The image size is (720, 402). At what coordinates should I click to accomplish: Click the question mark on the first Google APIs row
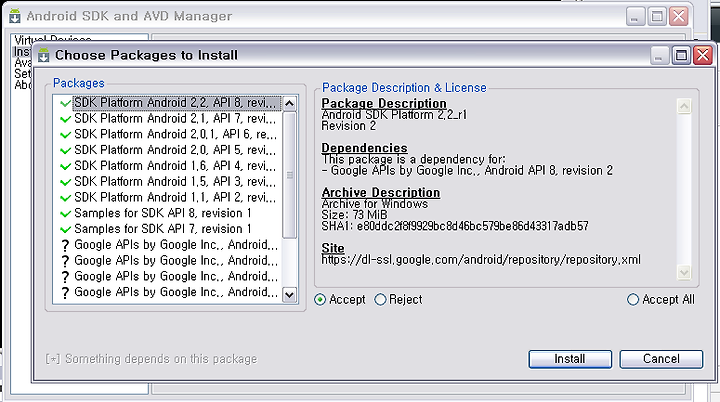[65, 246]
